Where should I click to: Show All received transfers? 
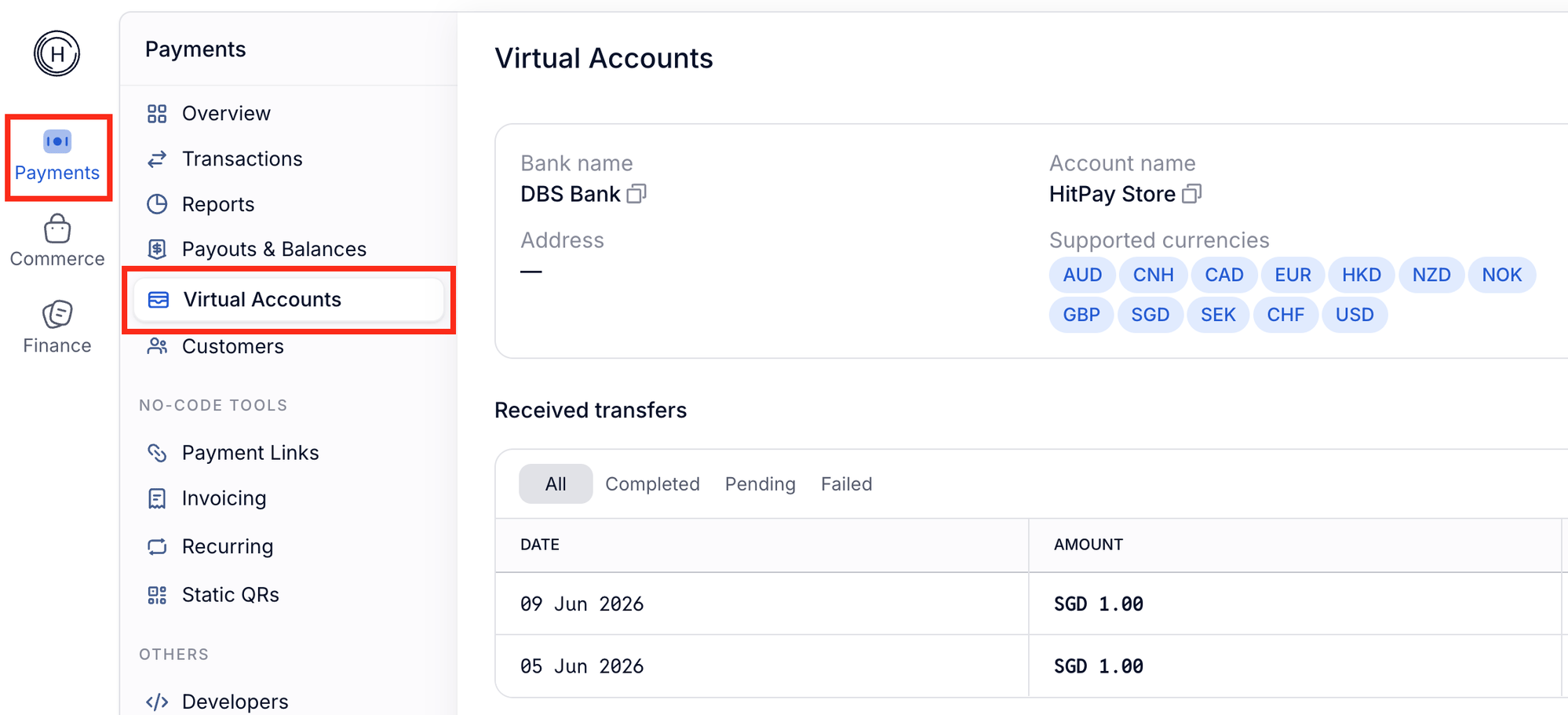(556, 484)
